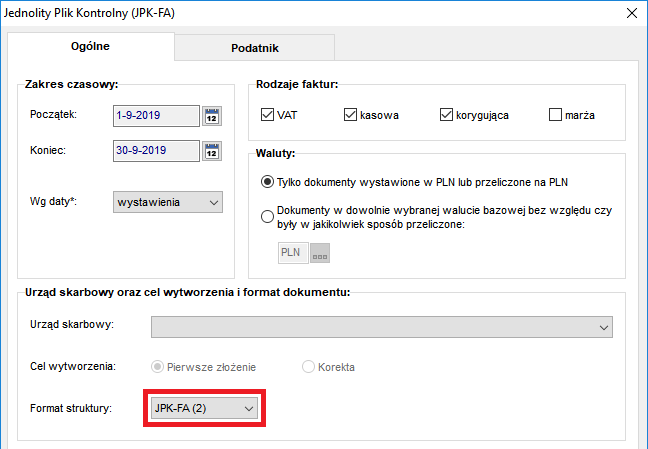The height and width of the screenshot is (449, 648).
Task: Select the Ogólne tab
Action: pyautogui.click(x=91, y=46)
